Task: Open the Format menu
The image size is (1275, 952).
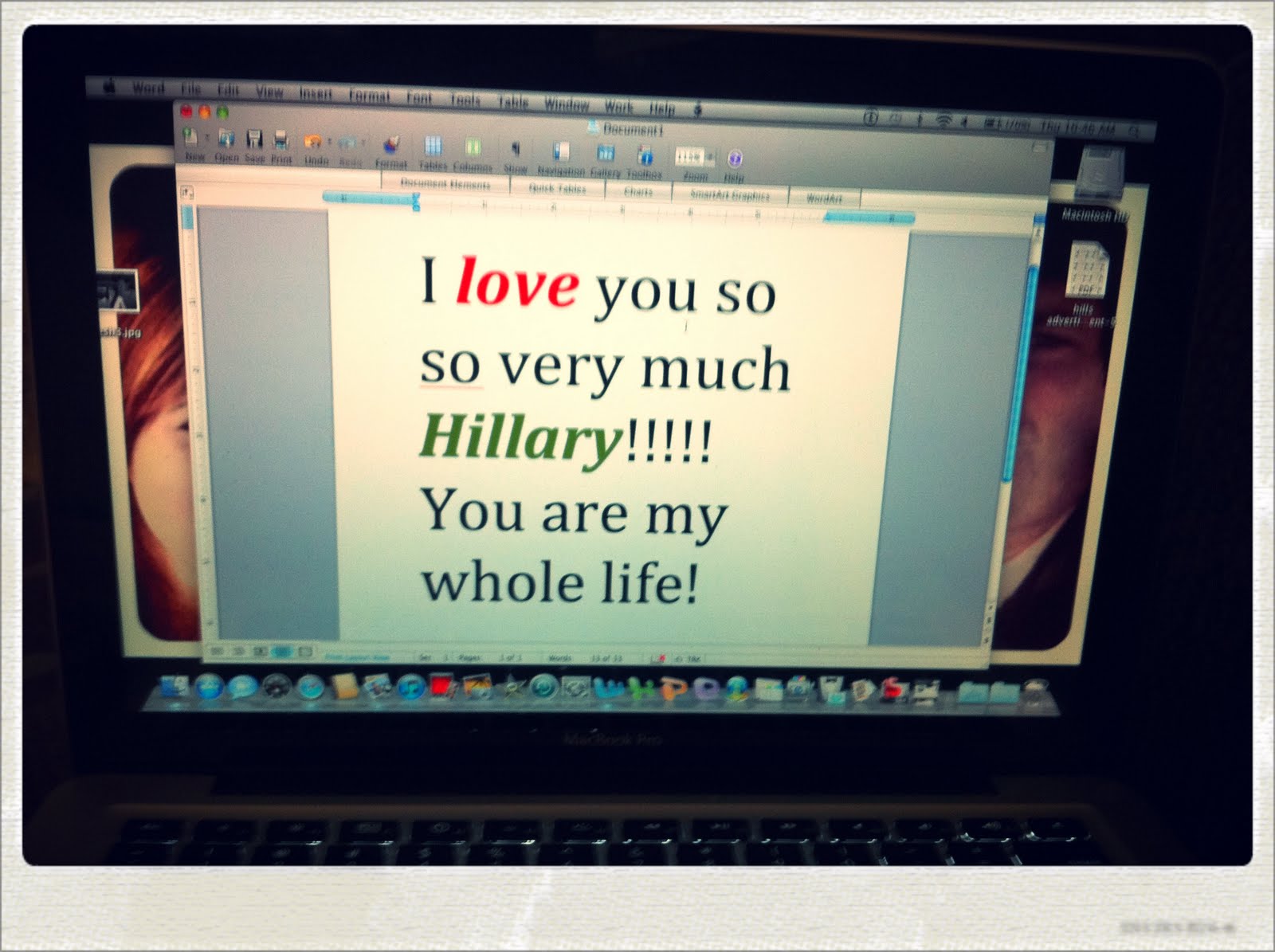Action: pyautogui.click(x=369, y=96)
